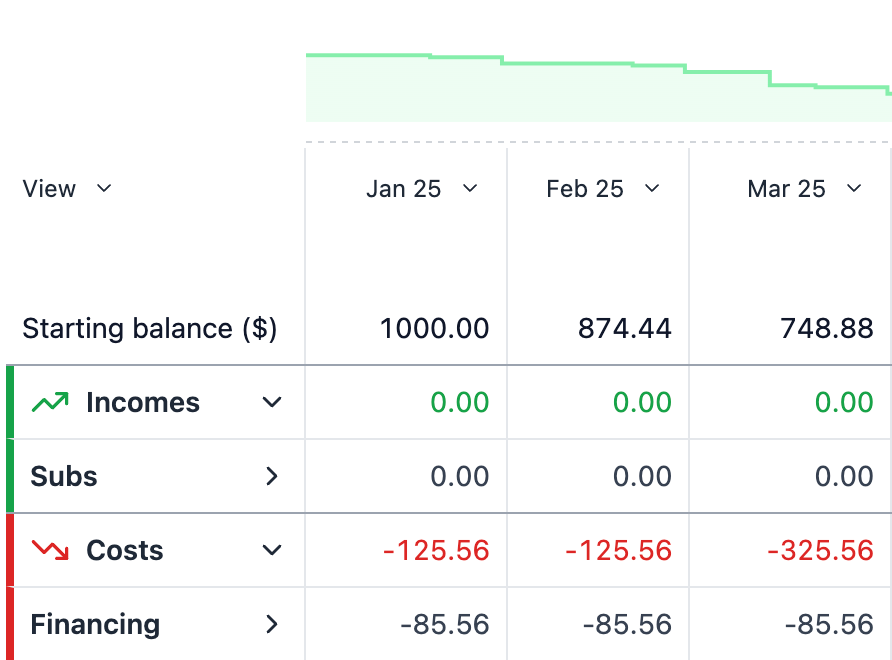Collapse the Costs section chevron
Screen dimensions: 892x660
(271, 551)
